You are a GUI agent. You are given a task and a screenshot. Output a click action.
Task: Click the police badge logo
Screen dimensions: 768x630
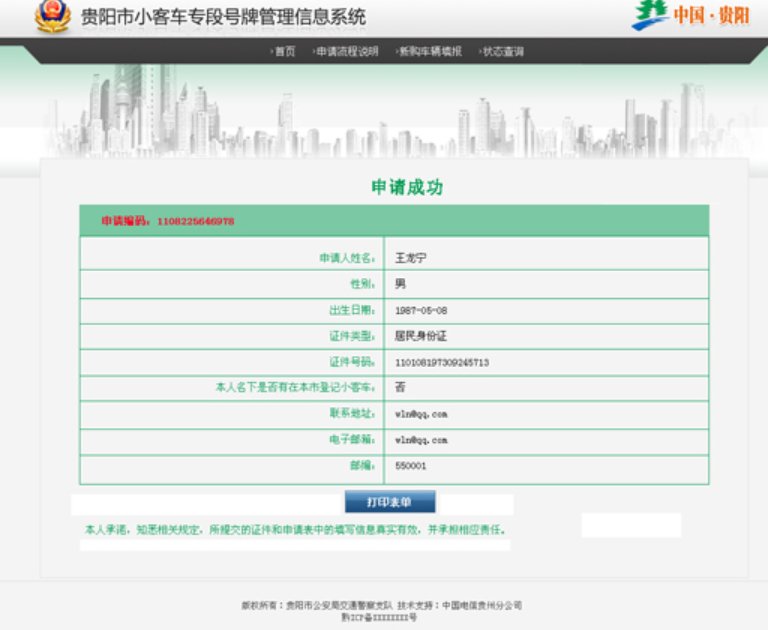tap(52, 17)
